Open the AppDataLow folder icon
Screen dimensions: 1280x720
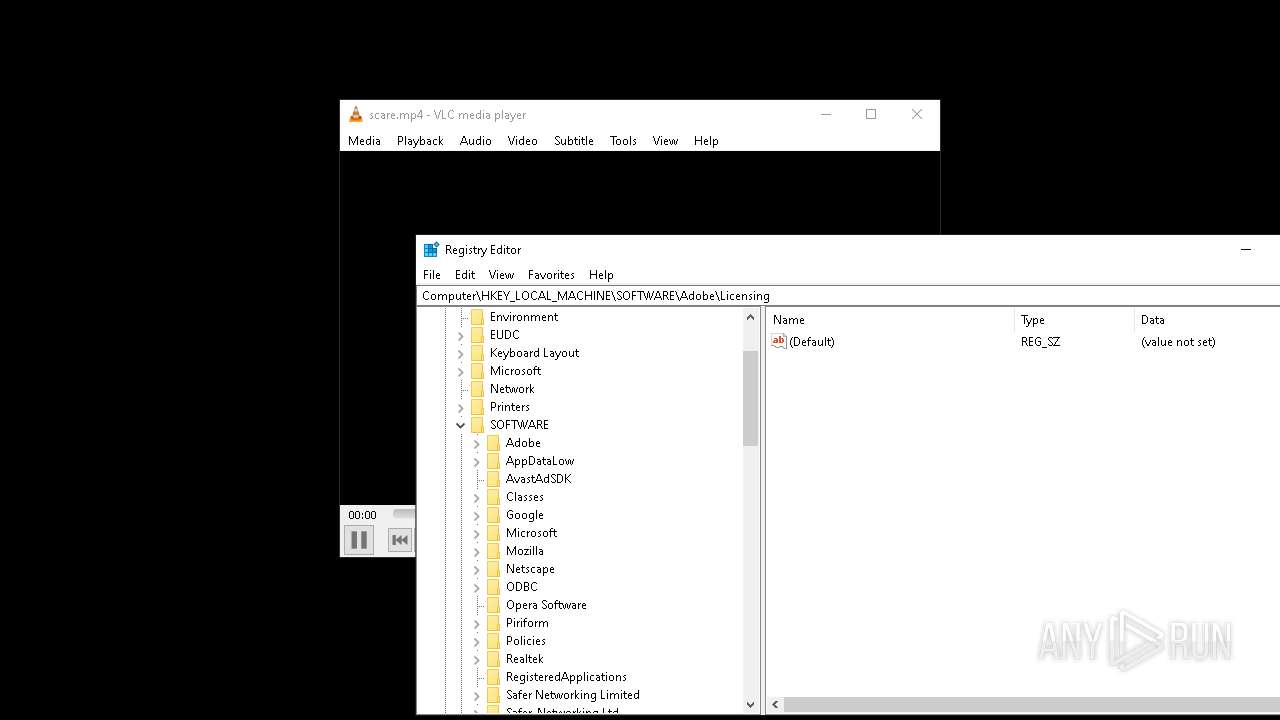pyautogui.click(x=493, y=461)
